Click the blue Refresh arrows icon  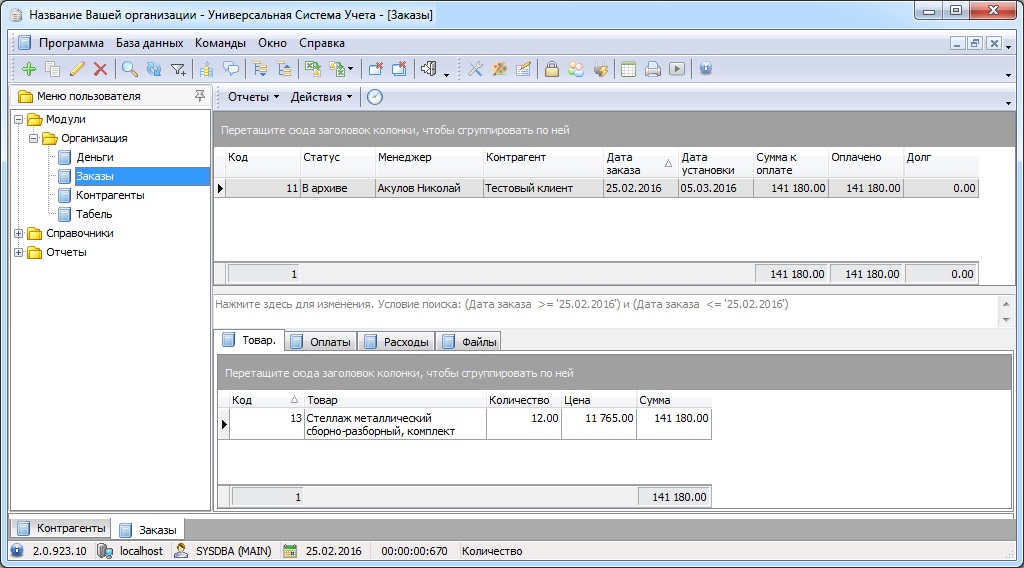153,69
